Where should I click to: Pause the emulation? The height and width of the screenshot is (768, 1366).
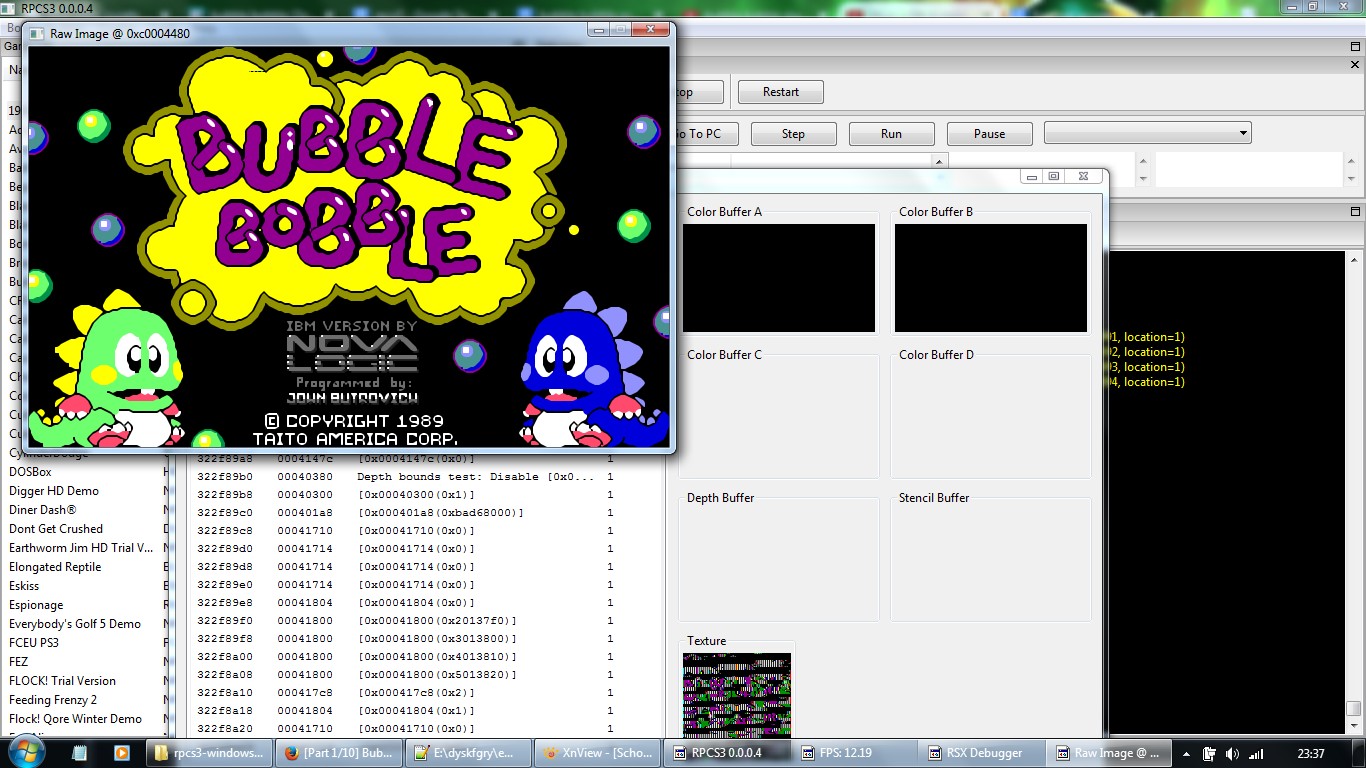pos(989,134)
